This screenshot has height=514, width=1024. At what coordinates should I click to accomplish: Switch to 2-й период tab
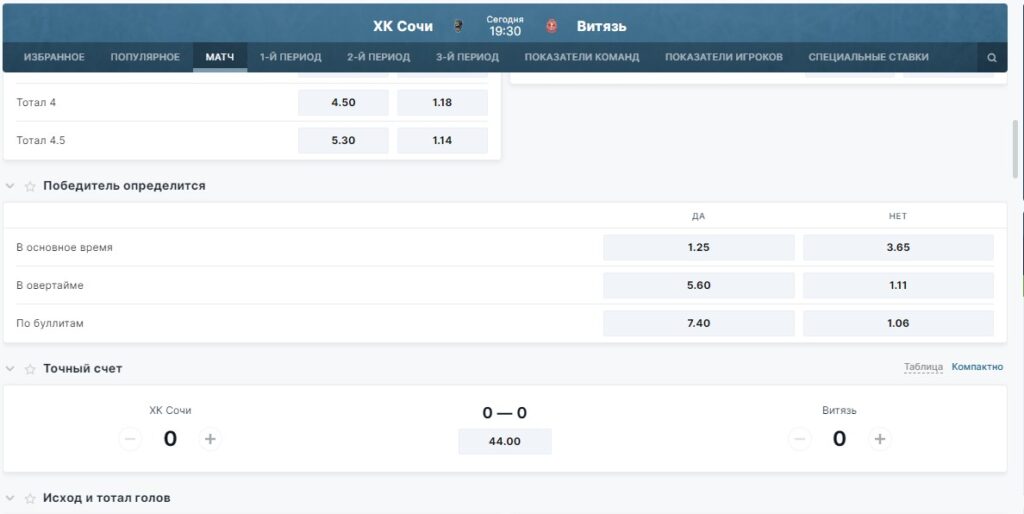(x=379, y=57)
